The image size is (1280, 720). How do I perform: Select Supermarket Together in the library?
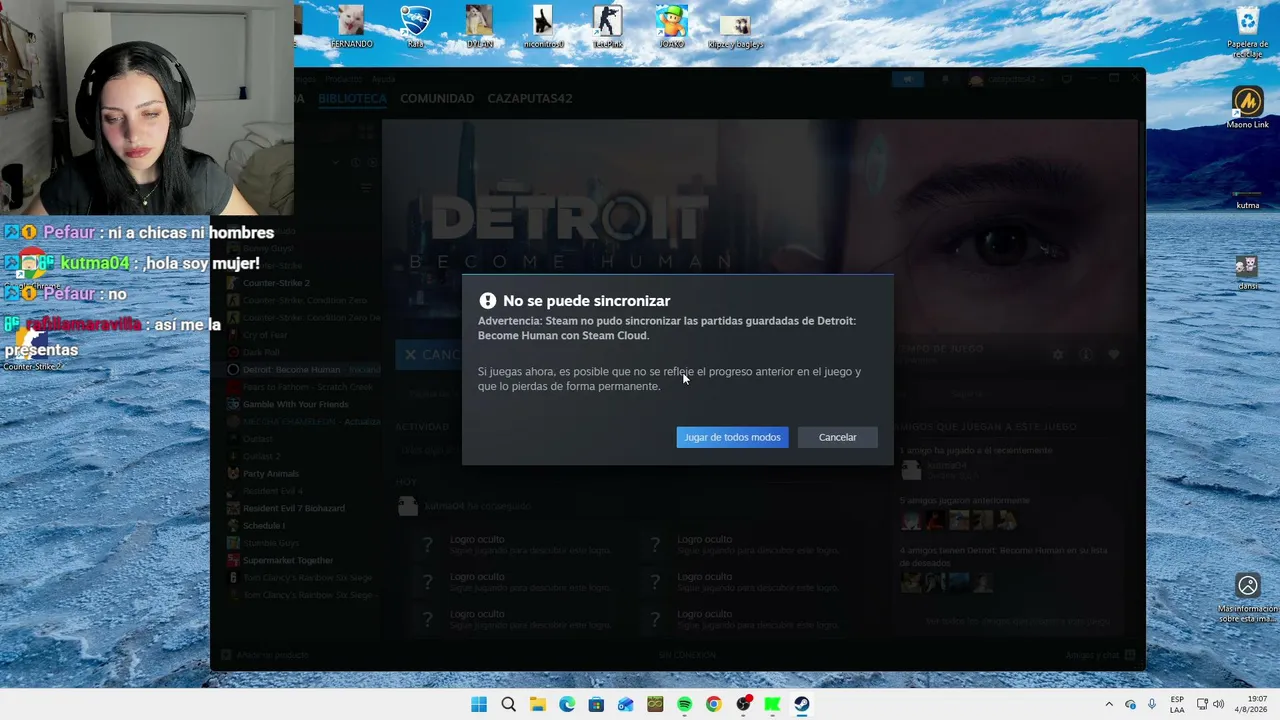click(288, 560)
